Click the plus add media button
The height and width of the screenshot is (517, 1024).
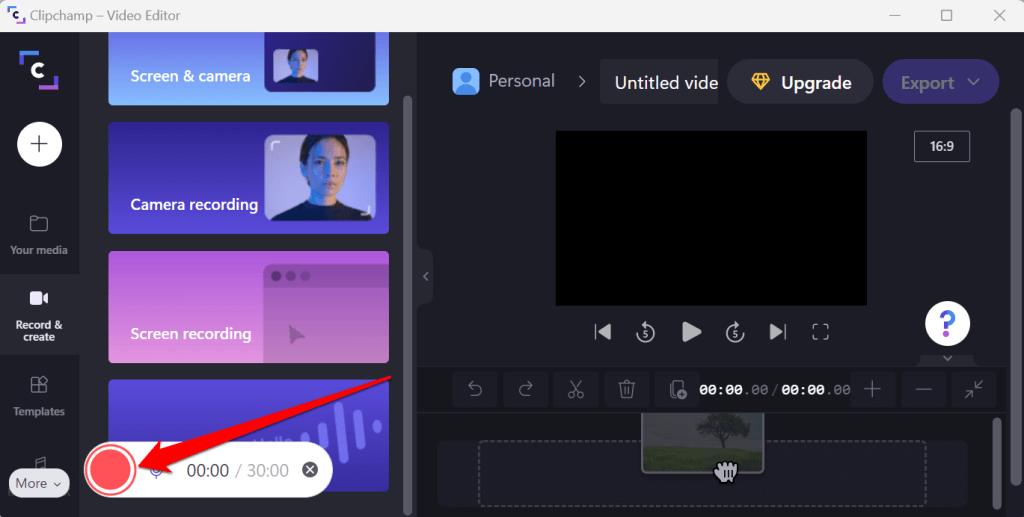pos(39,144)
